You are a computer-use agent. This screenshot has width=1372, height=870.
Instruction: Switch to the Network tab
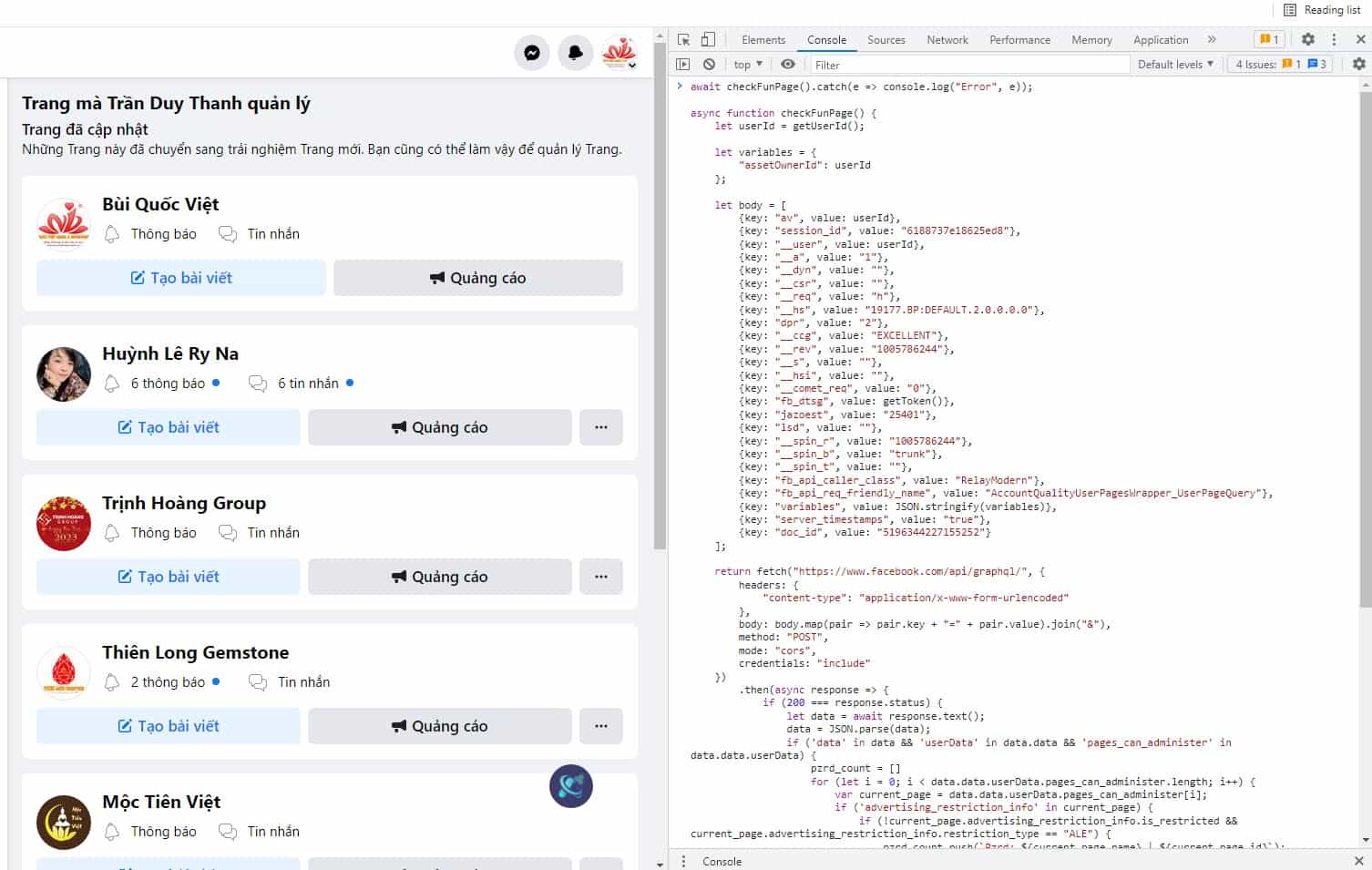(947, 40)
